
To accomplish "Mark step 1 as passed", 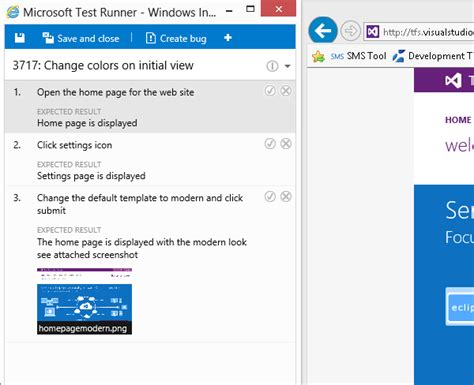I will tap(270, 91).
